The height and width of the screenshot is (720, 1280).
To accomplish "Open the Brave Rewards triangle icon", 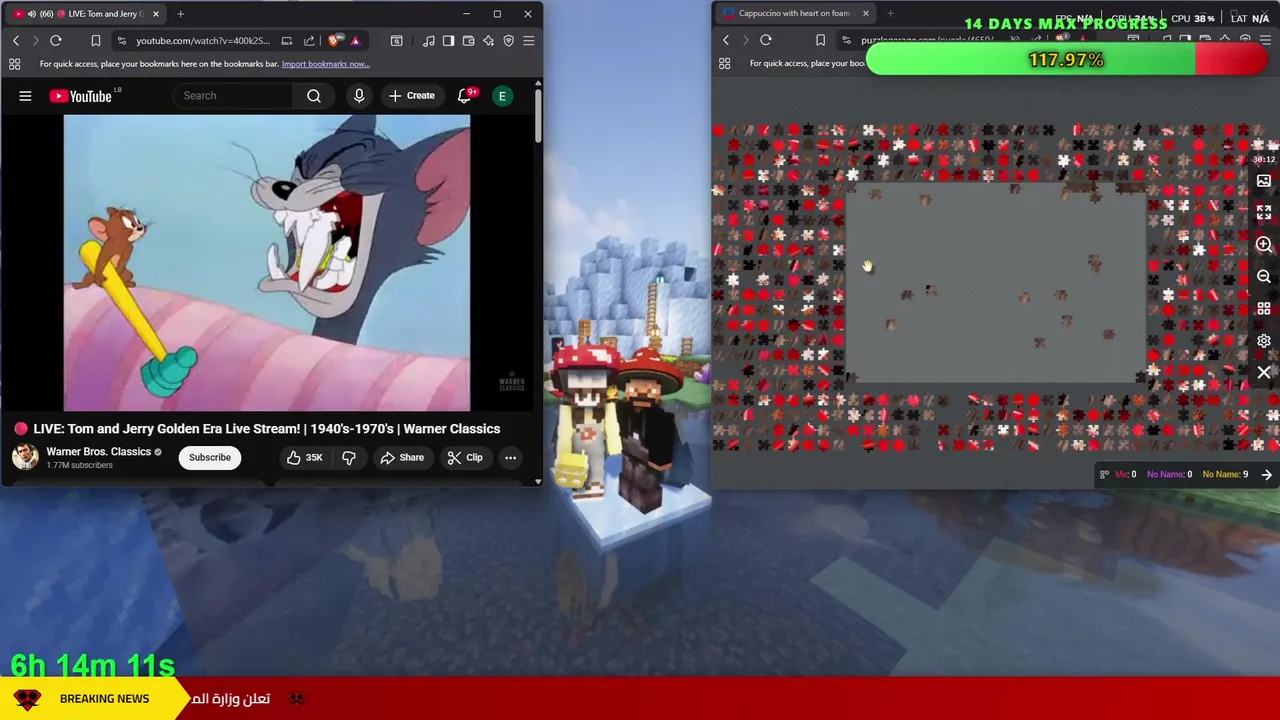I will pos(355,41).
